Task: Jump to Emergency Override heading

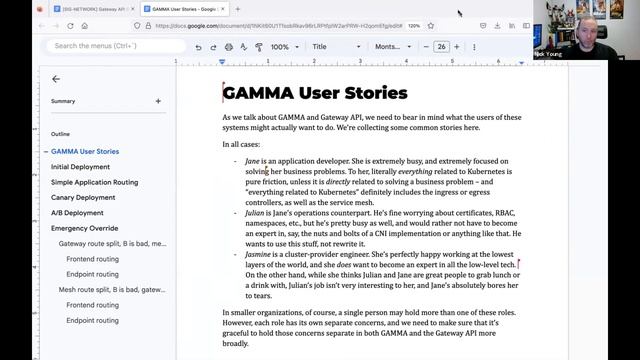Action: point(84,229)
